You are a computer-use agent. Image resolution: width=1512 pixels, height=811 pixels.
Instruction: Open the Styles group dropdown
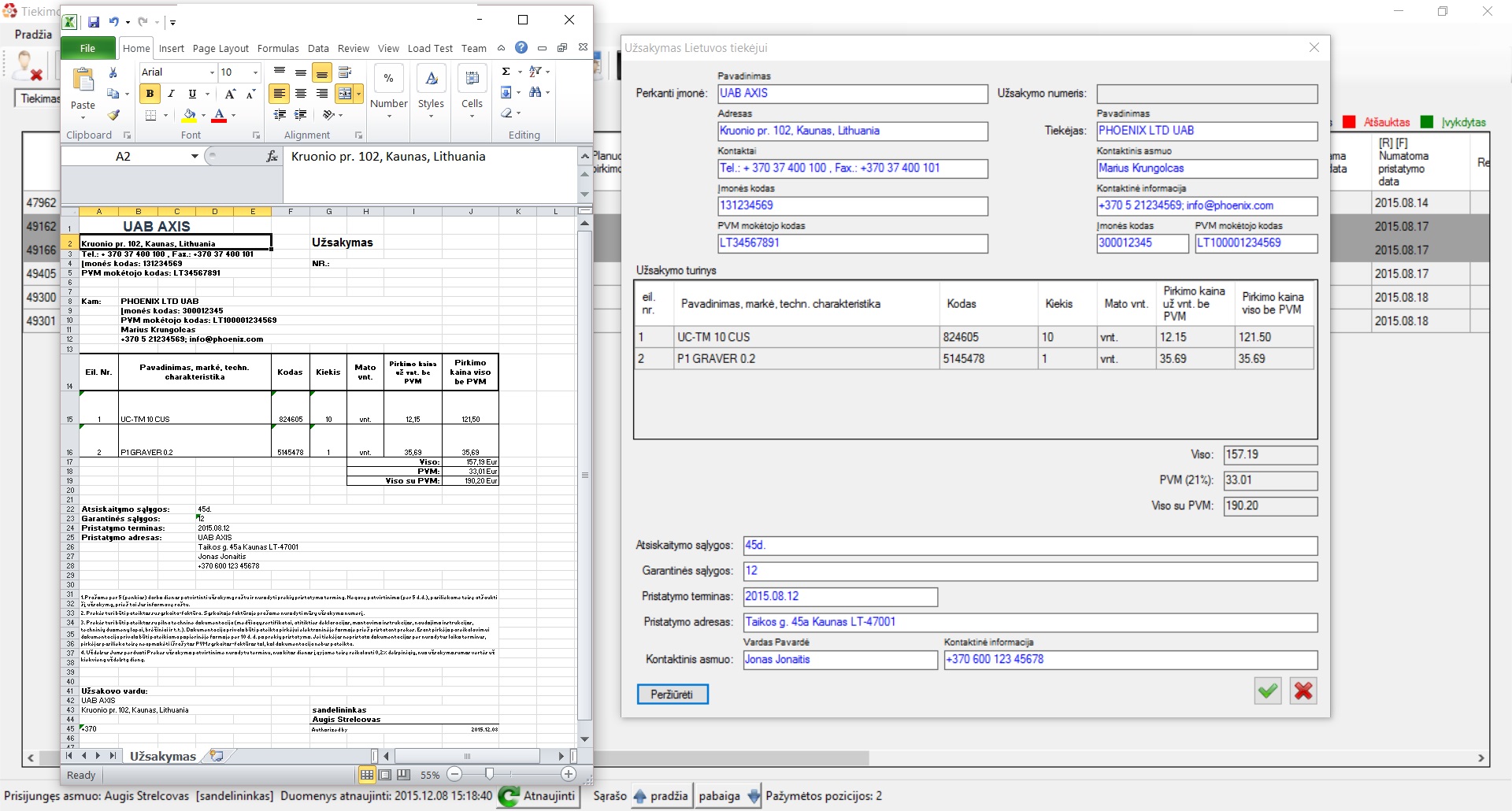point(431,117)
